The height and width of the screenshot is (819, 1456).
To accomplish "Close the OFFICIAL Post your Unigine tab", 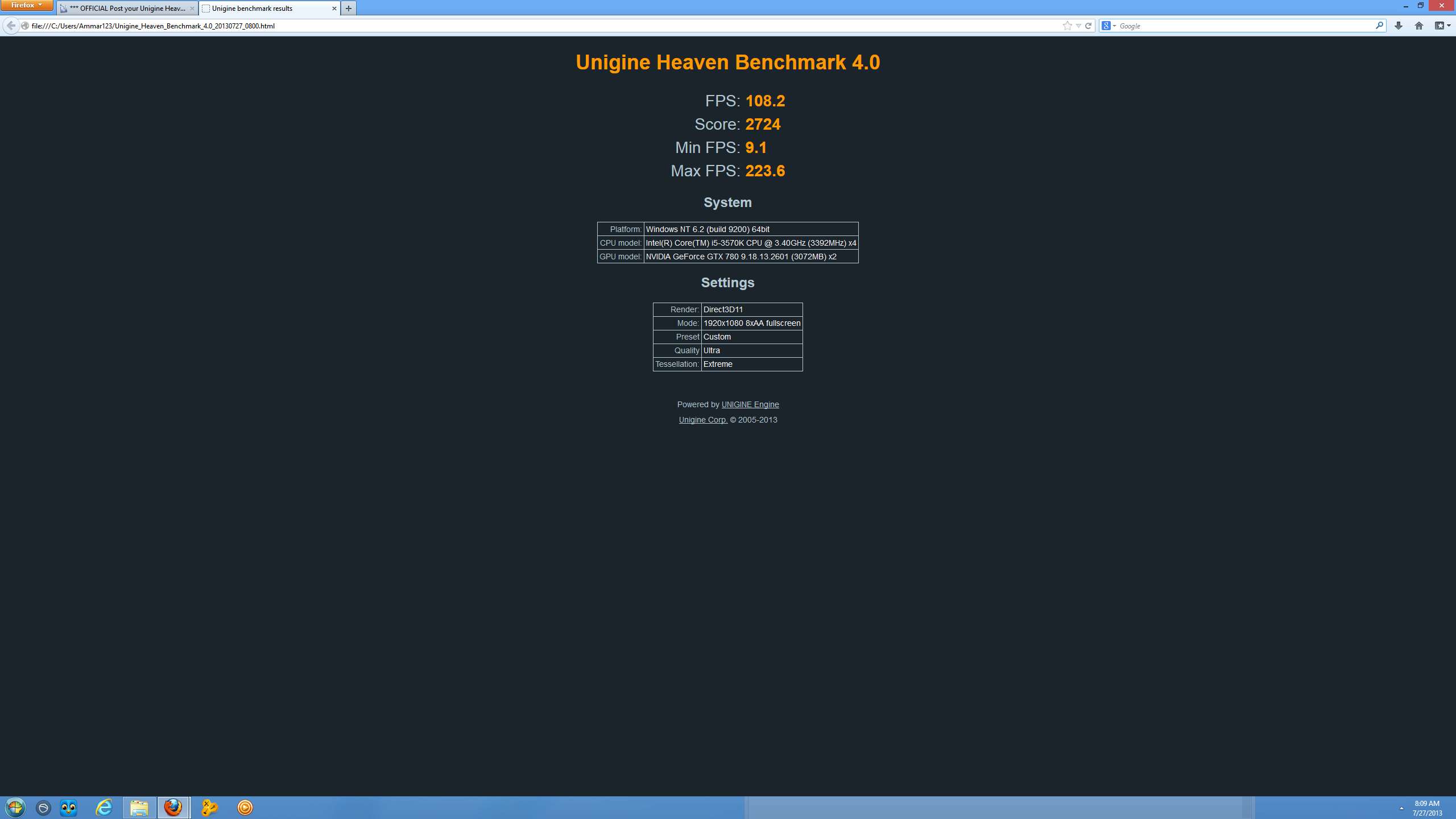I will (x=192, y=9).
